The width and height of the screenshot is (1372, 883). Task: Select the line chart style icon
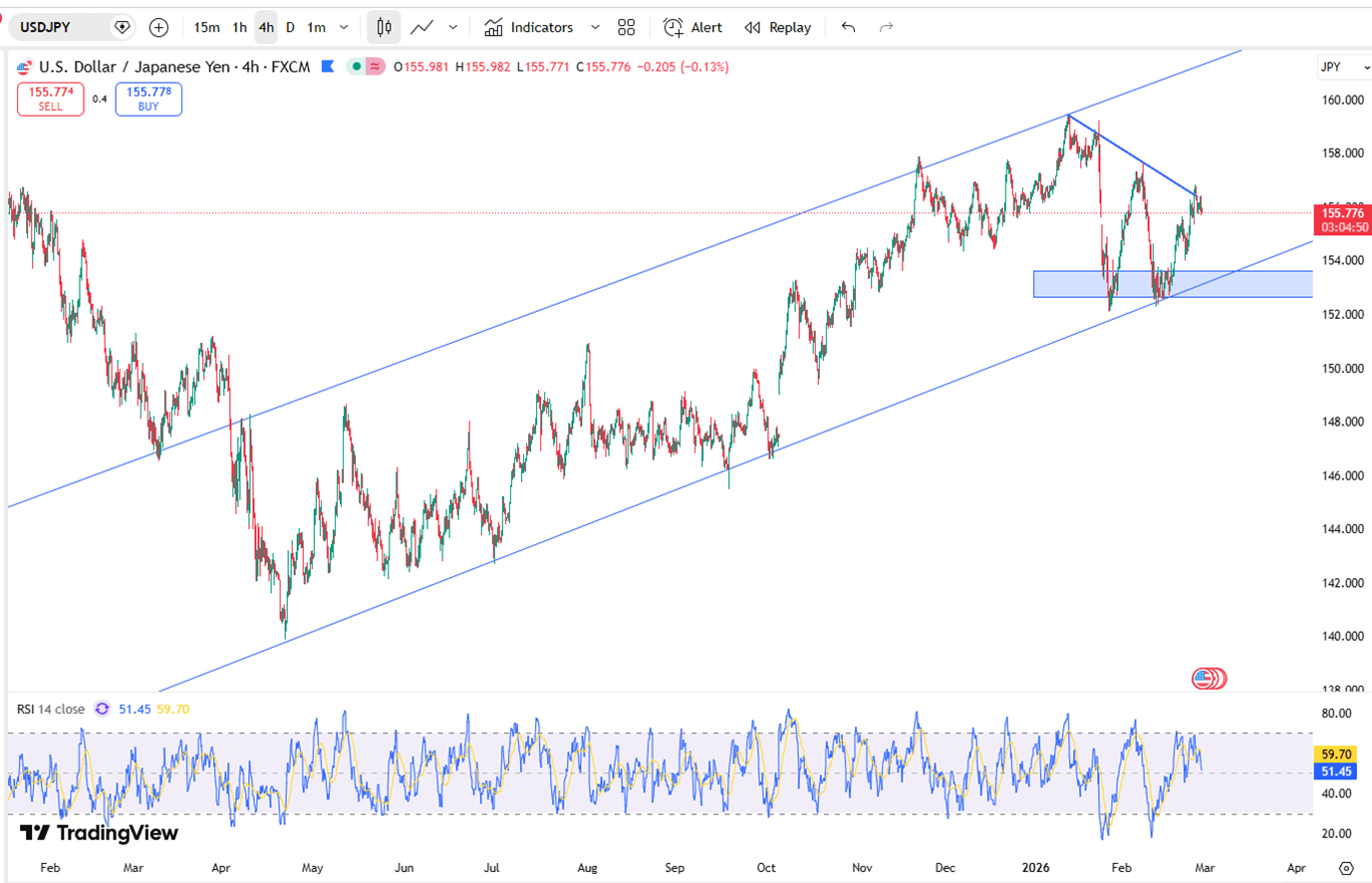422,28
